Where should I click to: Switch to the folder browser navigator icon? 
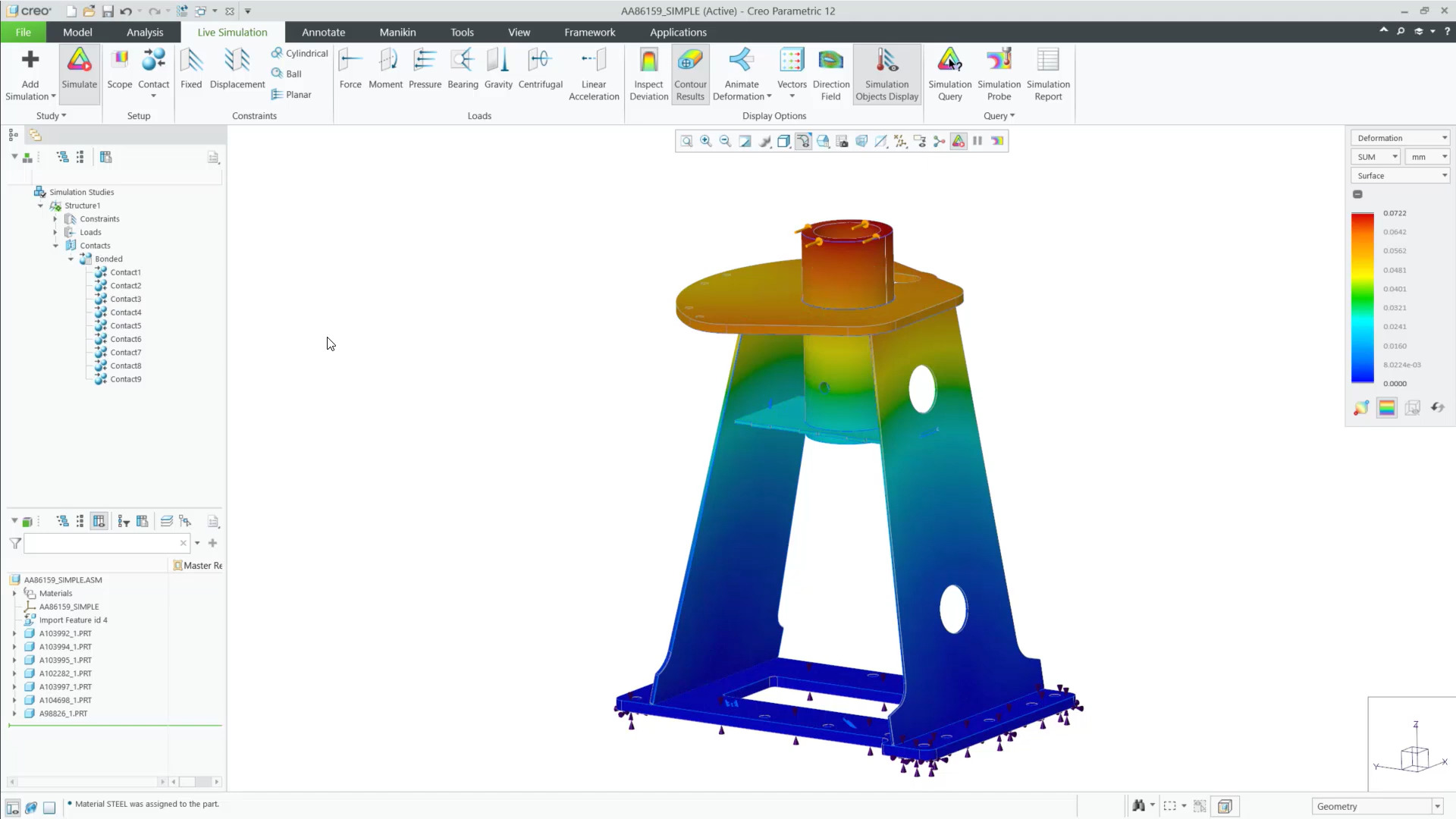pos(35,135)
